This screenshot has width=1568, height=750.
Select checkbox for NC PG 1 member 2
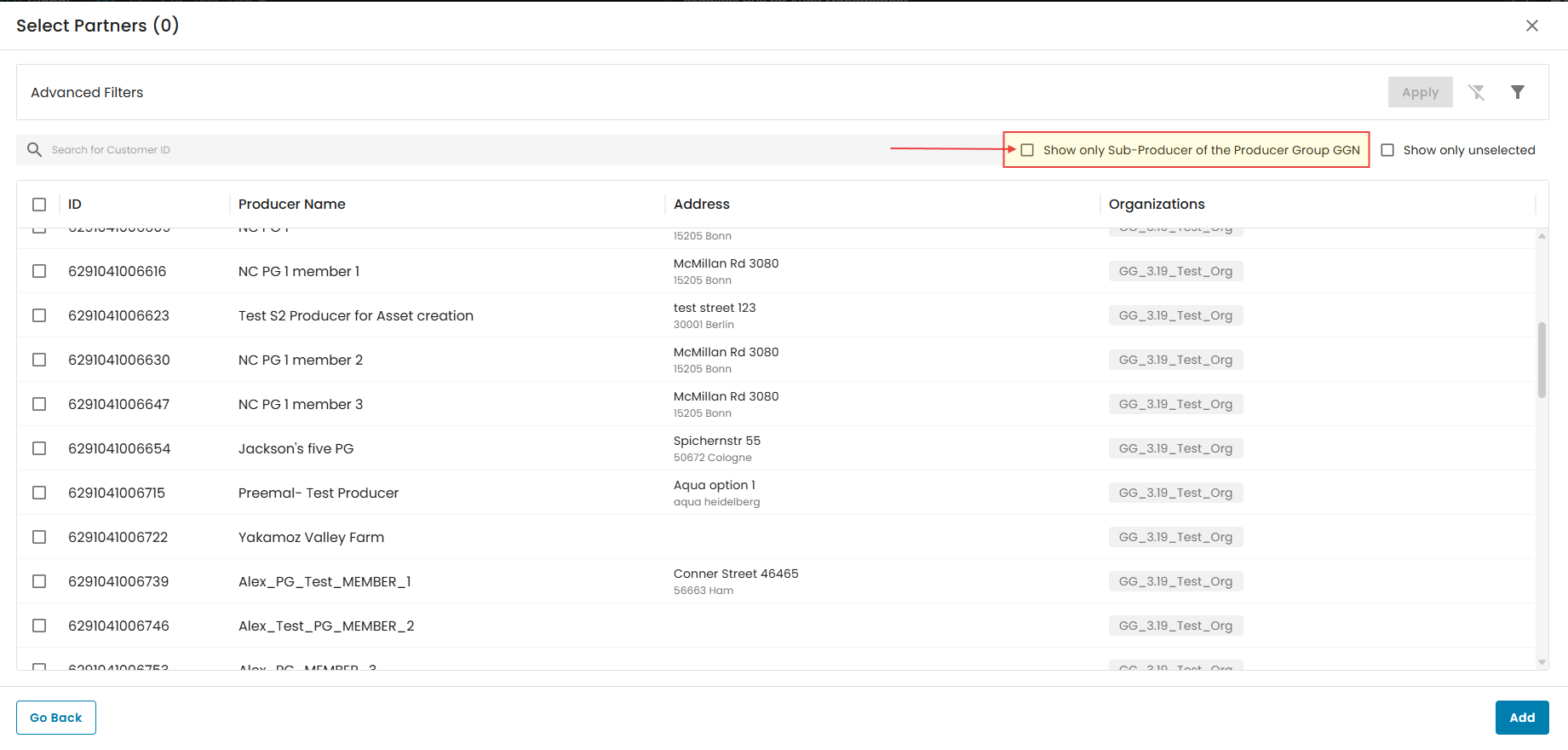(x=39, y=360)
